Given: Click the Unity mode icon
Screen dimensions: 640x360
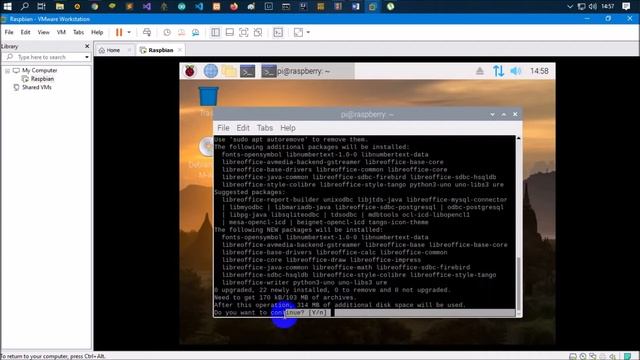Looking at the screenshot, I should coord(258,32).
